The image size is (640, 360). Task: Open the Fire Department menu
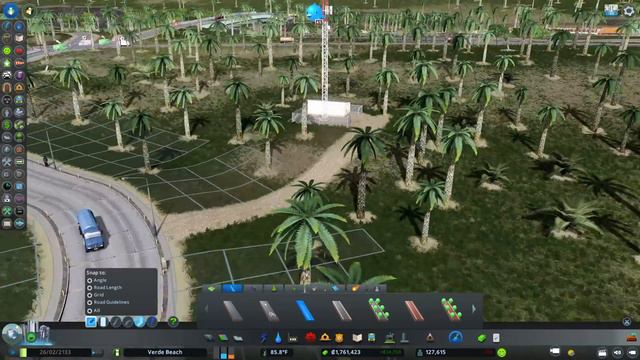(325, 338)
